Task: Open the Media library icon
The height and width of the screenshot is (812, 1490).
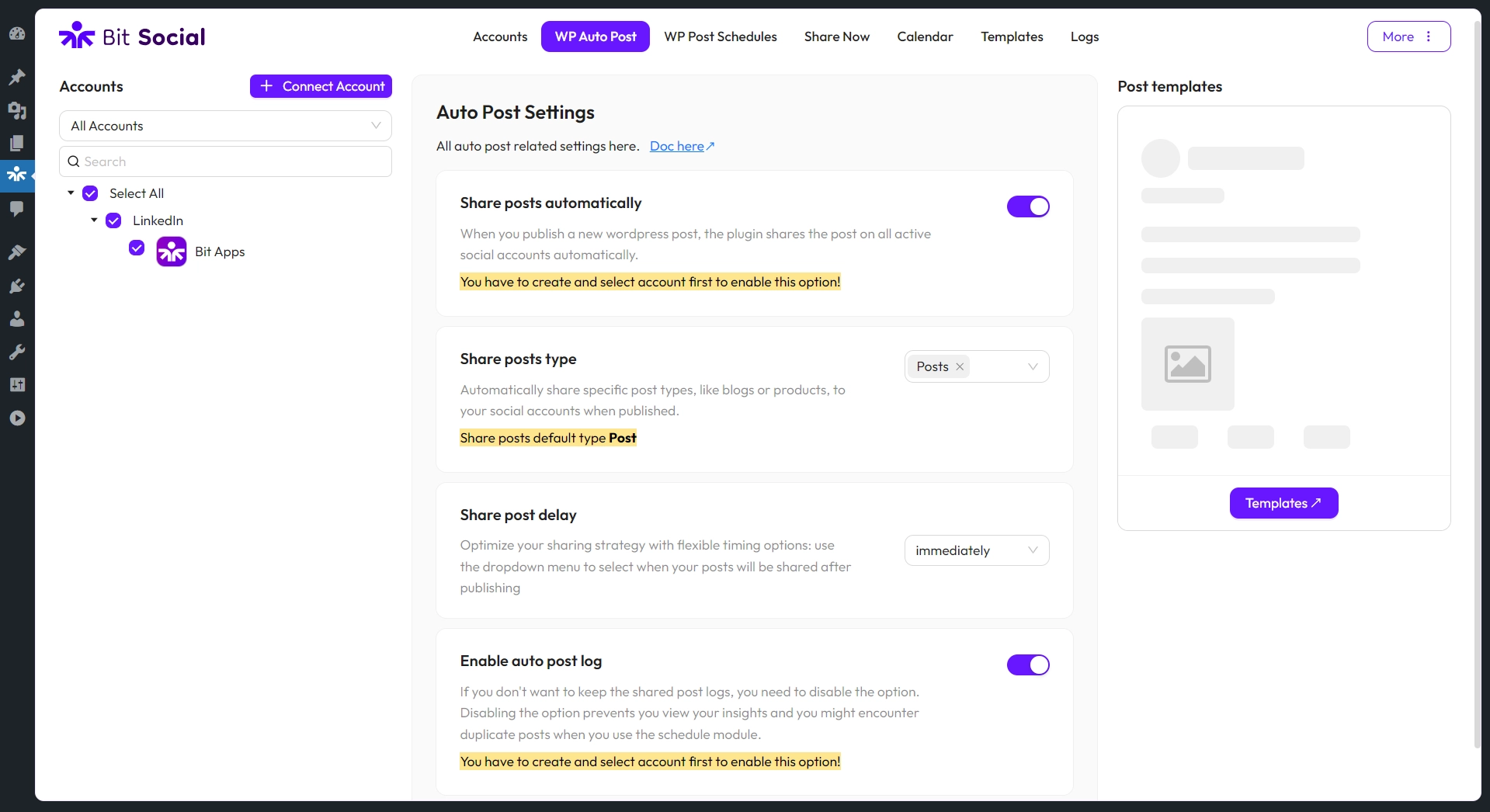Action: [x=17, y=110]
